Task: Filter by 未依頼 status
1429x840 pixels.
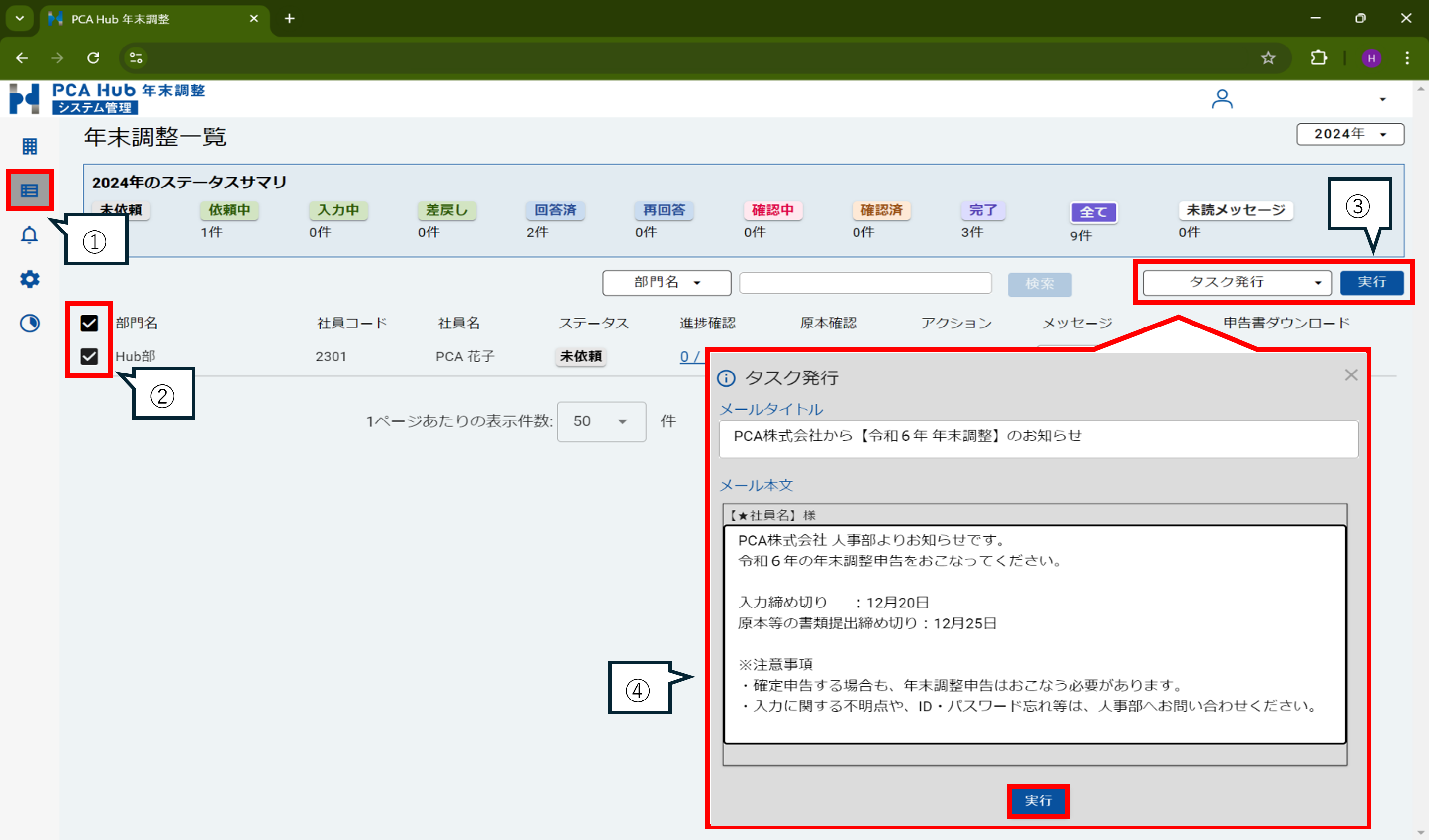Action: 121,210
